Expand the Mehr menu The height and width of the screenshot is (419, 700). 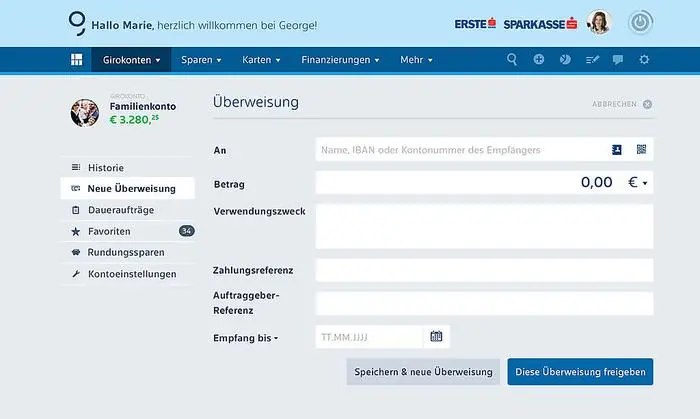pos(416,60)
